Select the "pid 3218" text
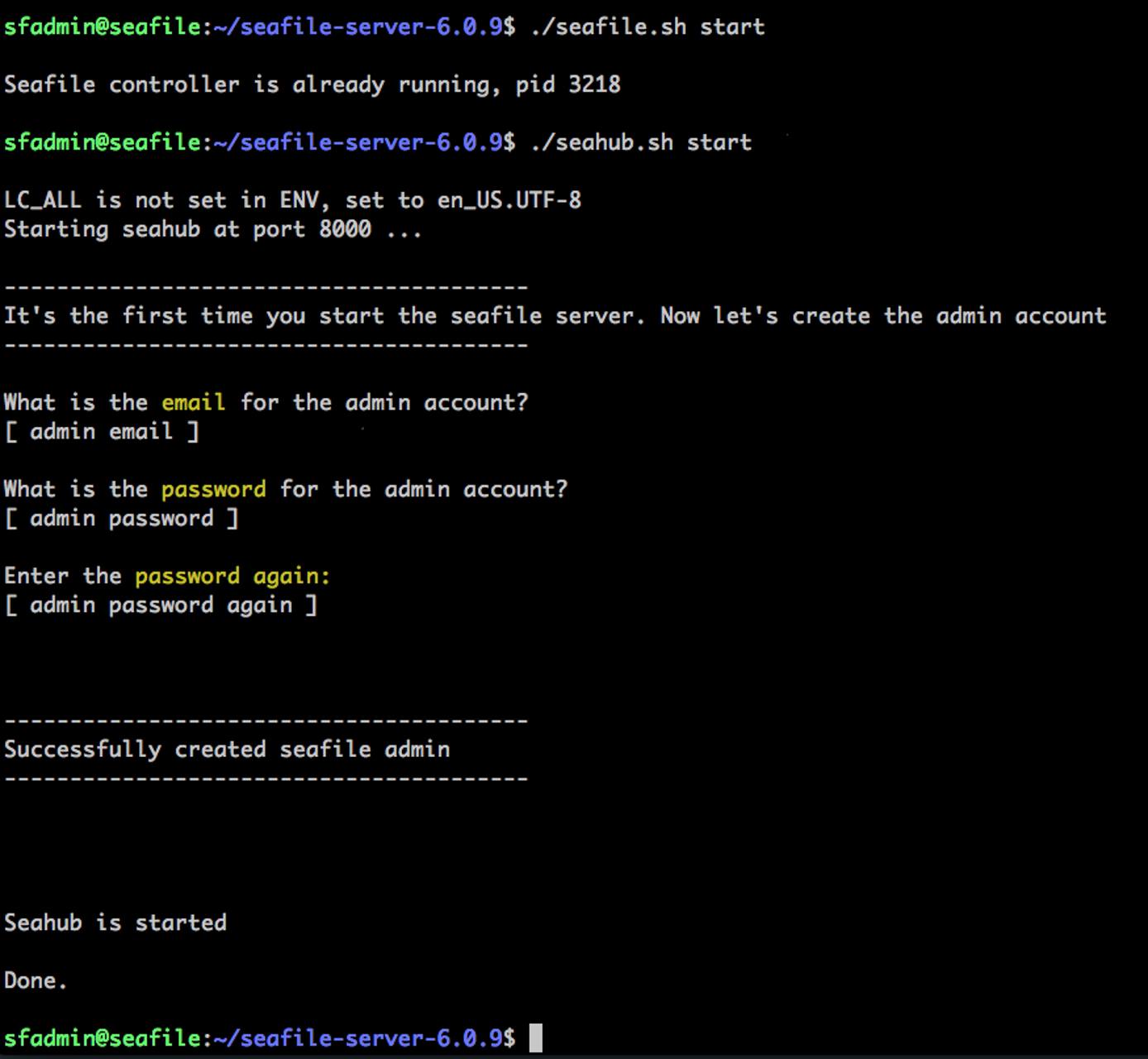This screenshot has height=1059, width=1148. click(x=567, y=84)
